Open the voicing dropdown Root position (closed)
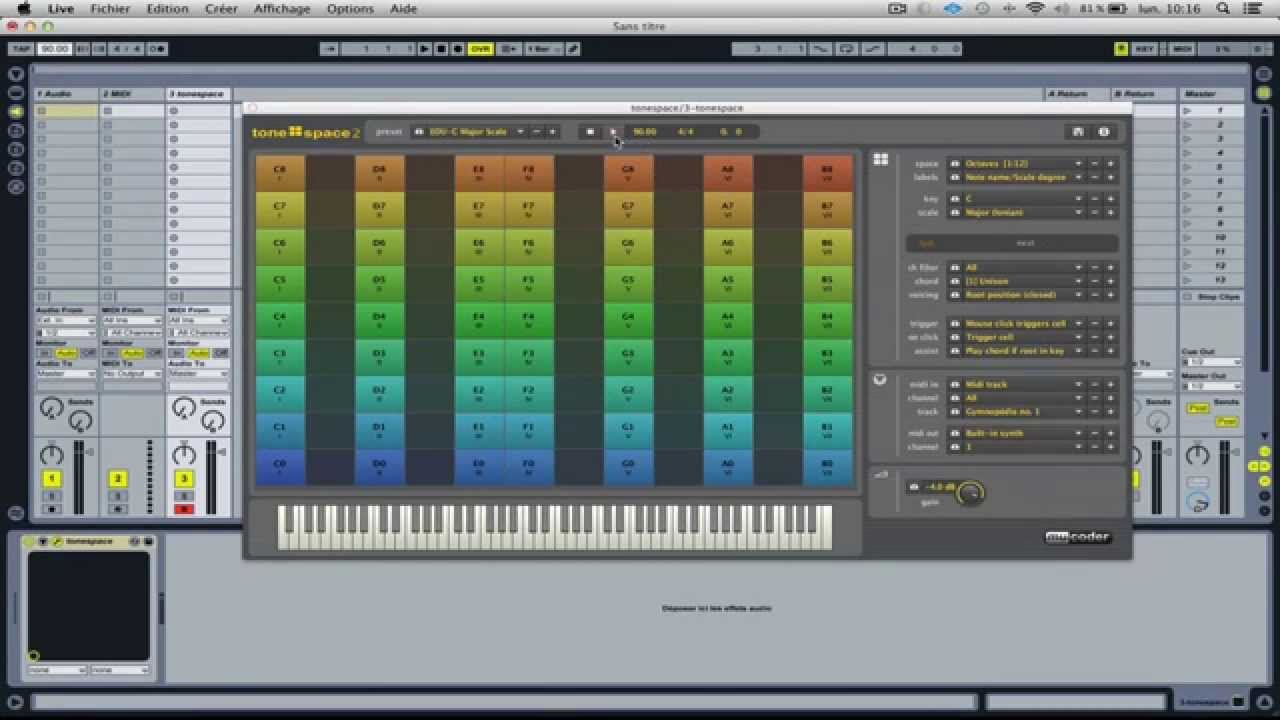The image size is (1280, 720). point(1023,295)
